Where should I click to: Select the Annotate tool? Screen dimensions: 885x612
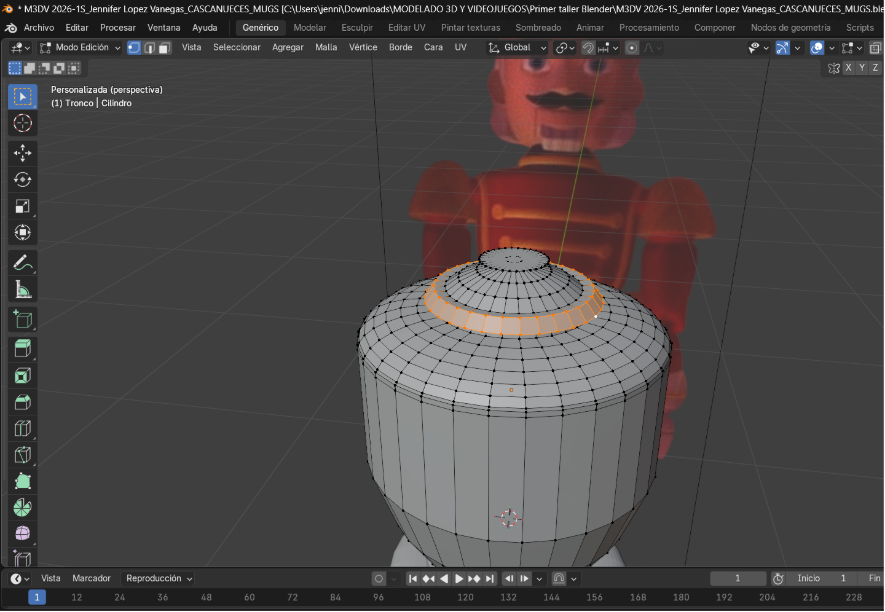(22, 260)
